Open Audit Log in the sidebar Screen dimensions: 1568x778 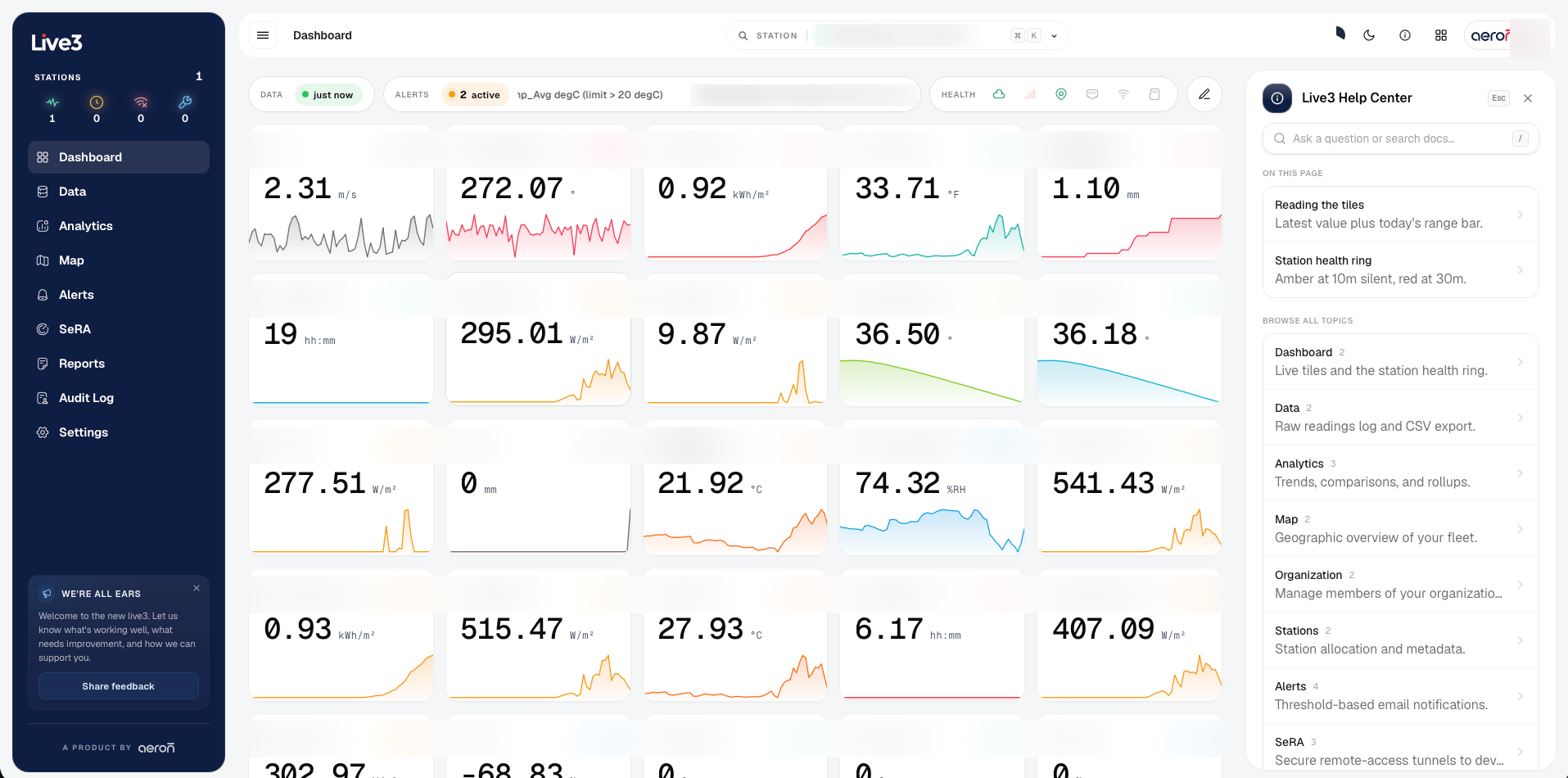click(119, 398)
